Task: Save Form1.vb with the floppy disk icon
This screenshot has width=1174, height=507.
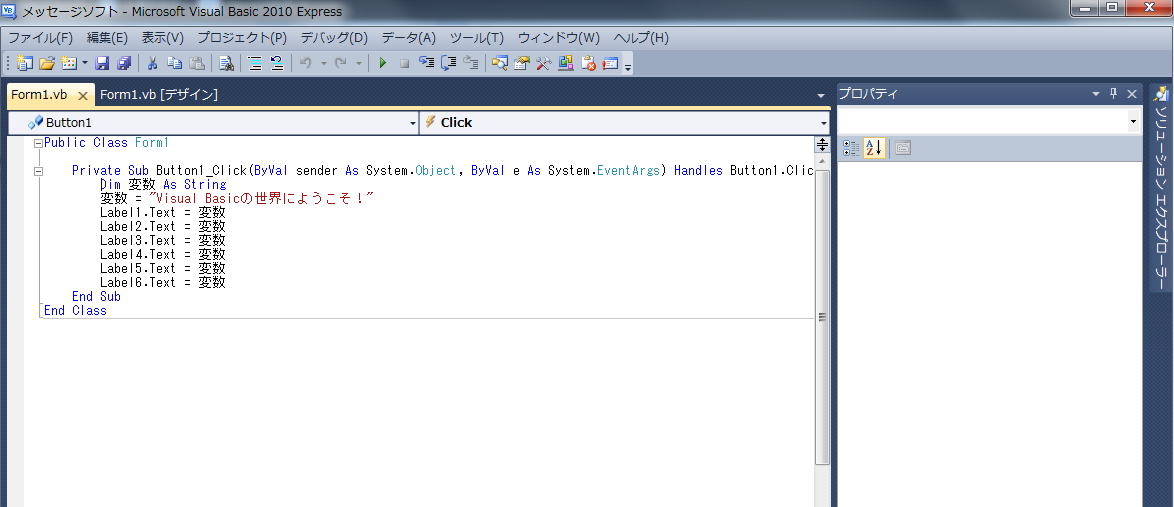Action: coord(102,64)
